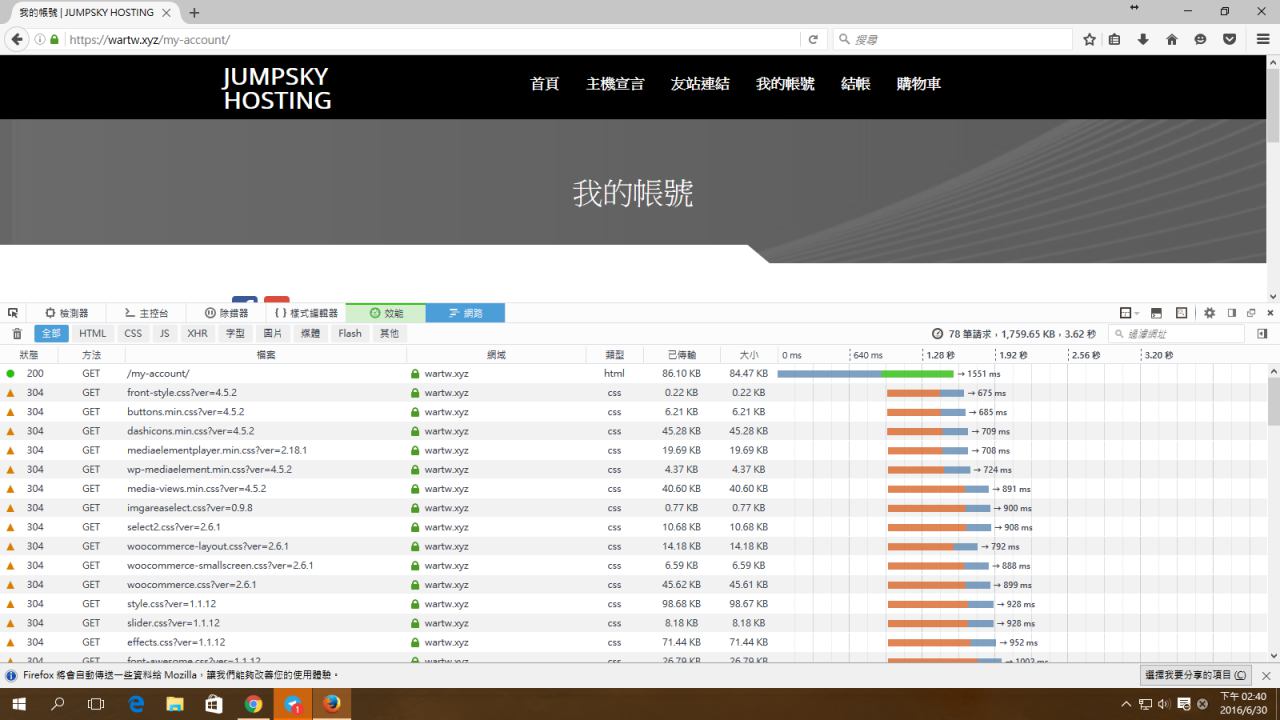Expand the network details side pane
This screenshot has height=720, width=1280.
[1262, 334]
